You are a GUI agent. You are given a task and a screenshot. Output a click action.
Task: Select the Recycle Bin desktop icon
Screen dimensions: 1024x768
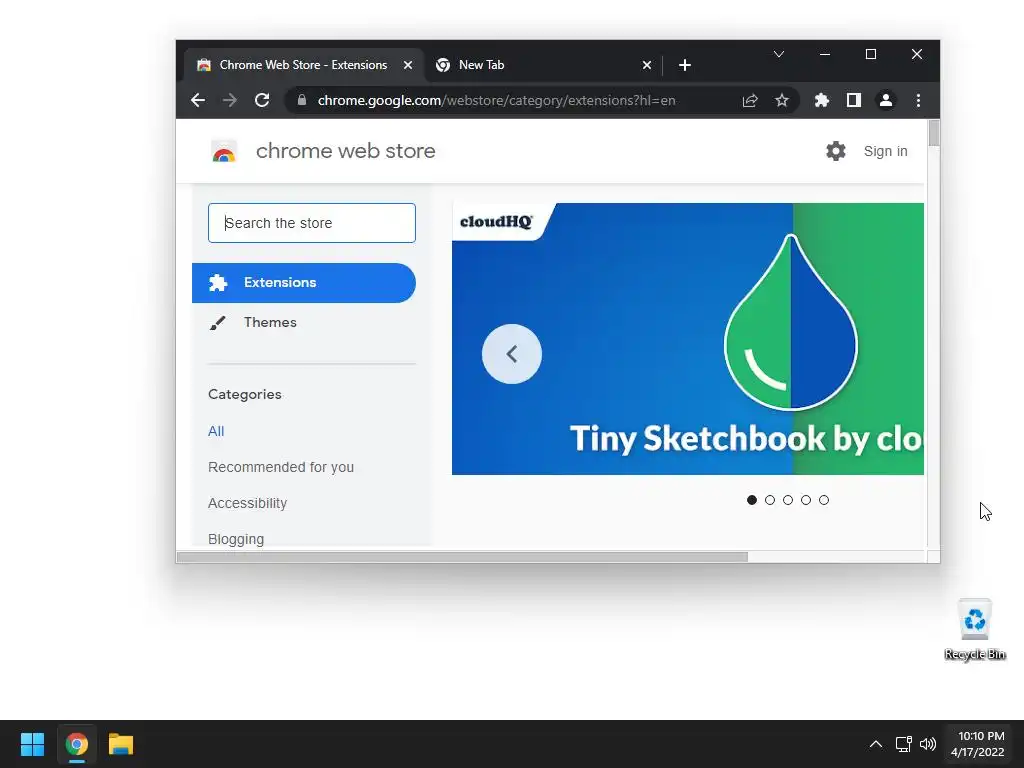974,630
